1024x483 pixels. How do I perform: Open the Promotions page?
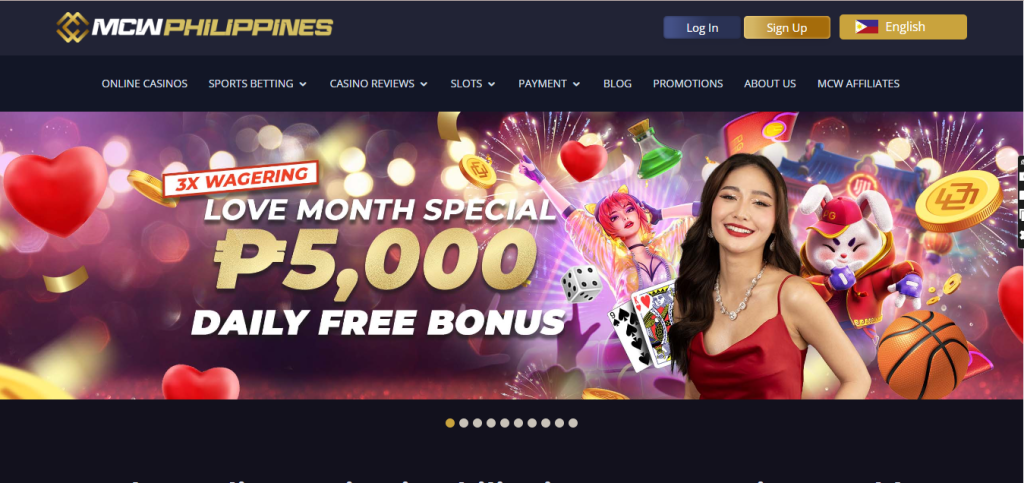688,84
